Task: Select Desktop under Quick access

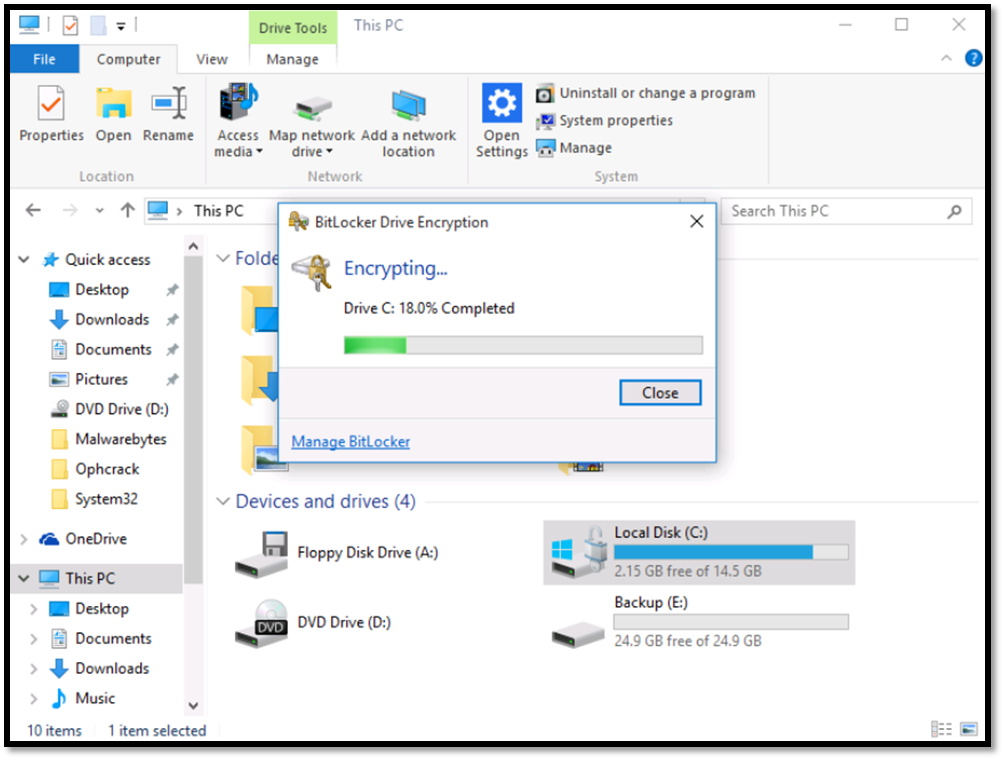Action: (102, 289)
